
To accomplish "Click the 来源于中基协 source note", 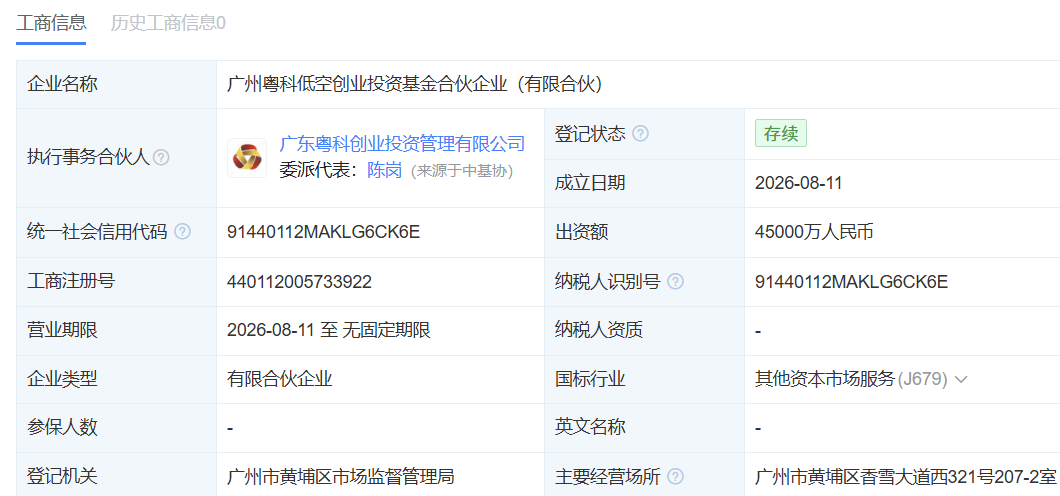I will [x=462, y=171].
